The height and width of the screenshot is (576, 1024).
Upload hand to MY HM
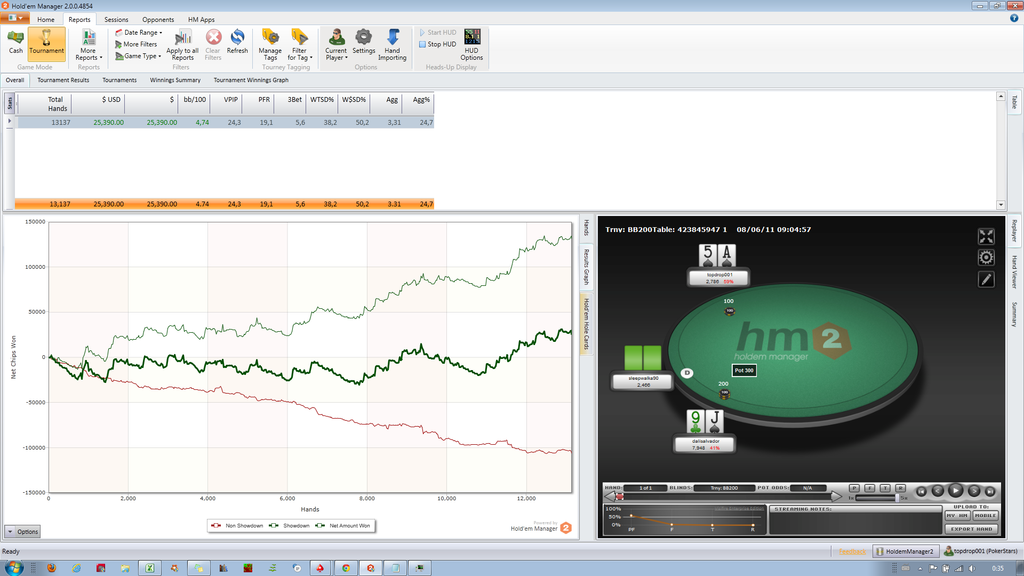point(957,516)
